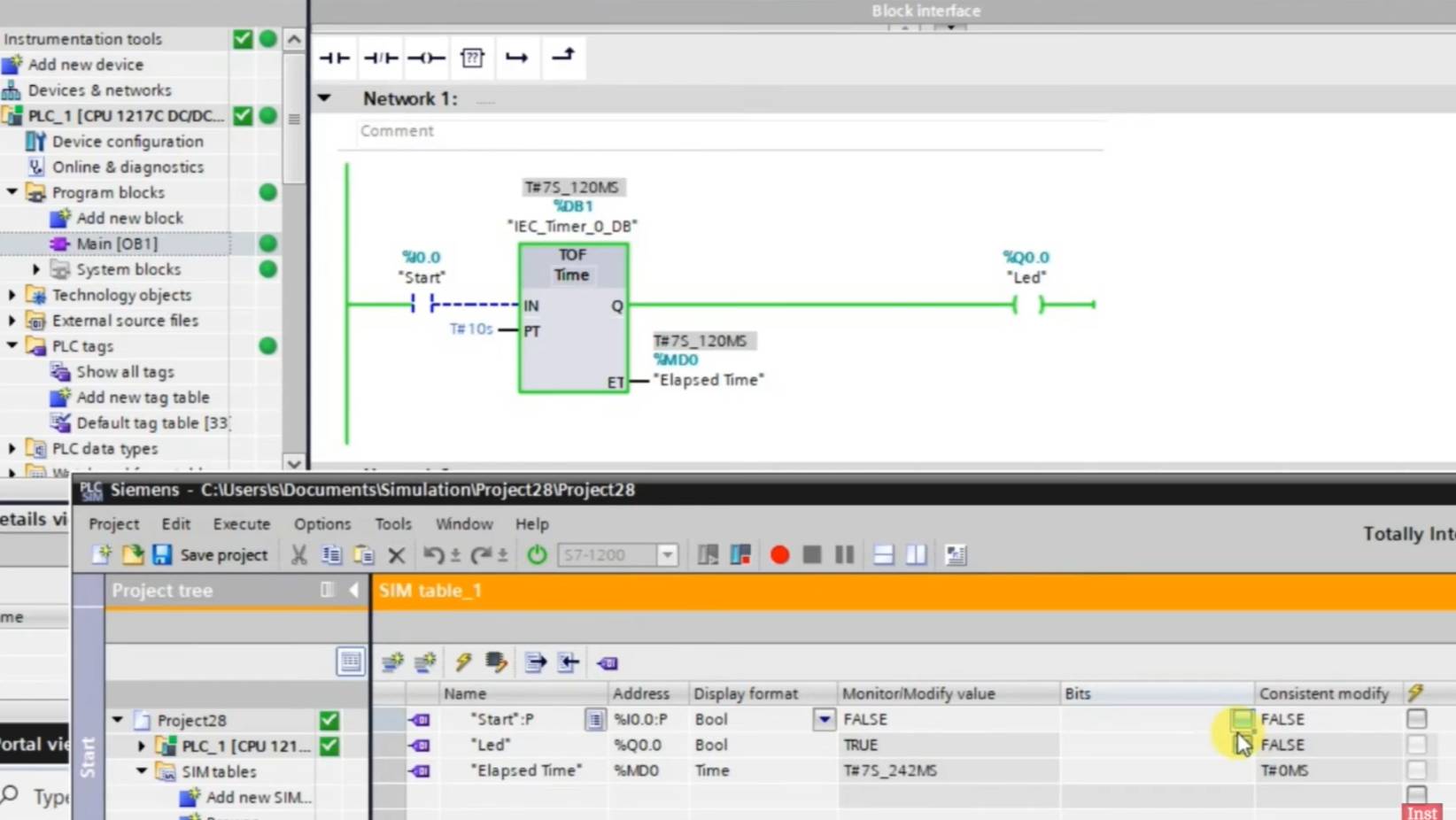Open the Execute menu
This screenshot has width=1456, height=820.
click(242, 524)
